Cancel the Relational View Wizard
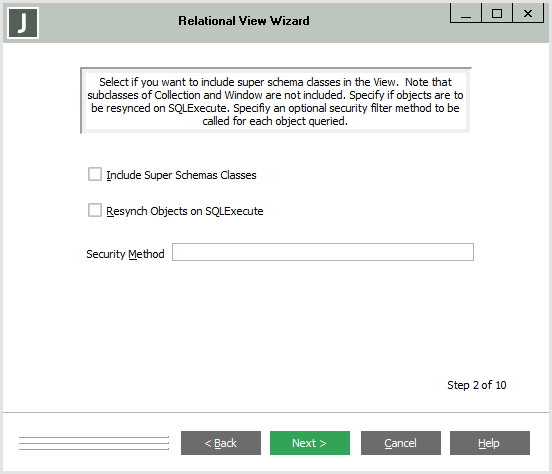The image size is (552, 474). (401, 443)
